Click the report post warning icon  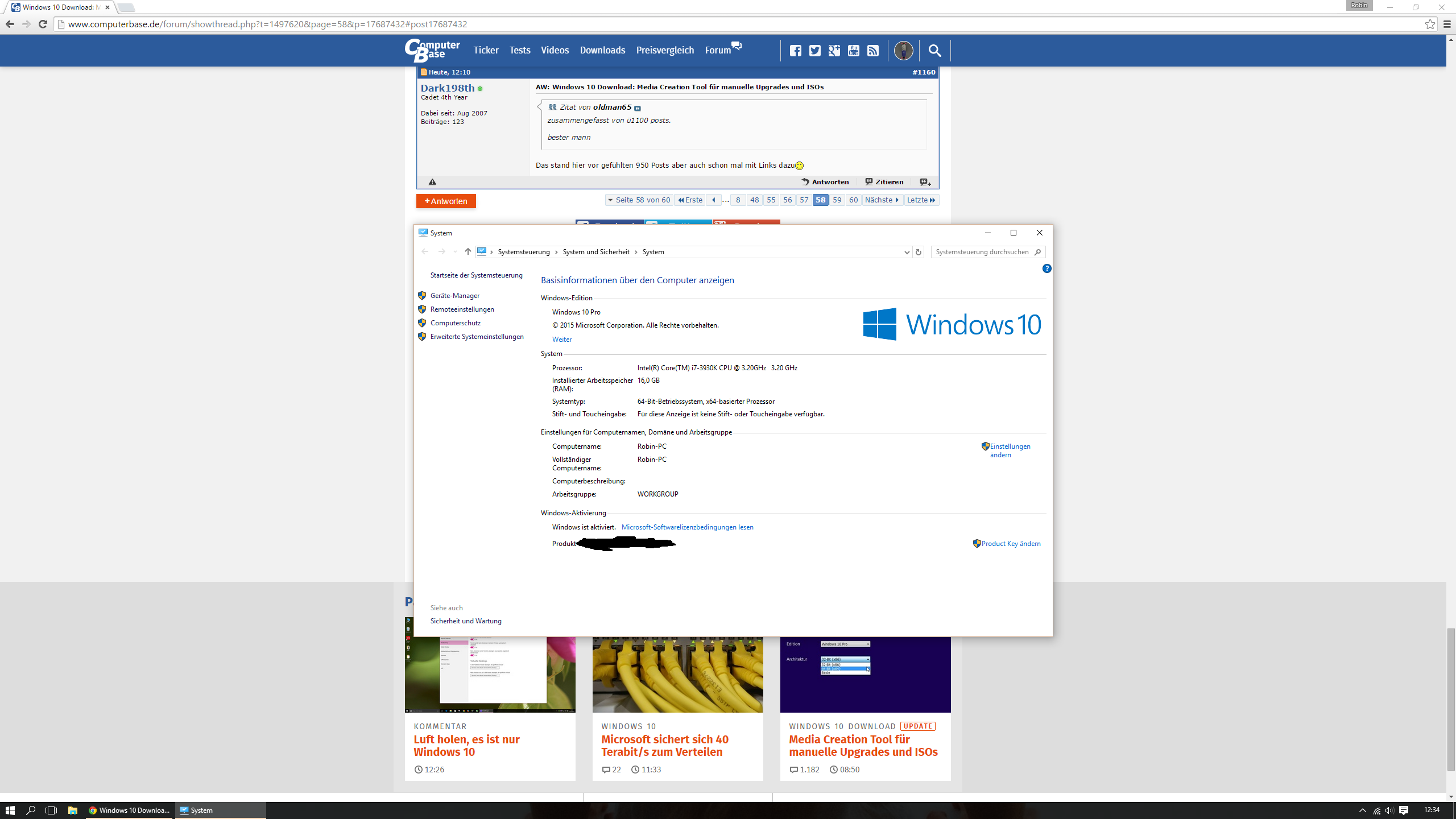(432, 182)
